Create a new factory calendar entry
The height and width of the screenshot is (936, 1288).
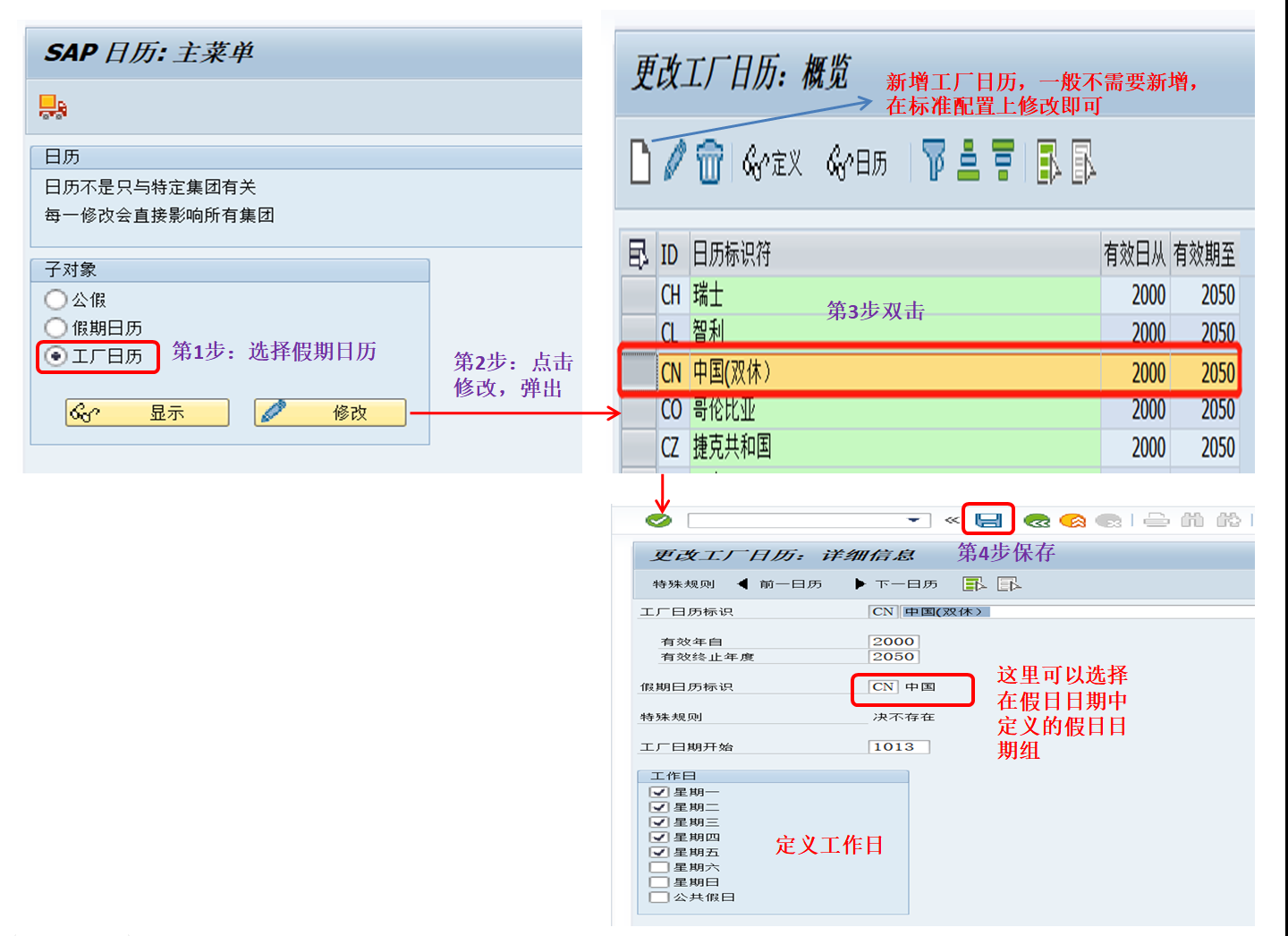click(640, 163)
